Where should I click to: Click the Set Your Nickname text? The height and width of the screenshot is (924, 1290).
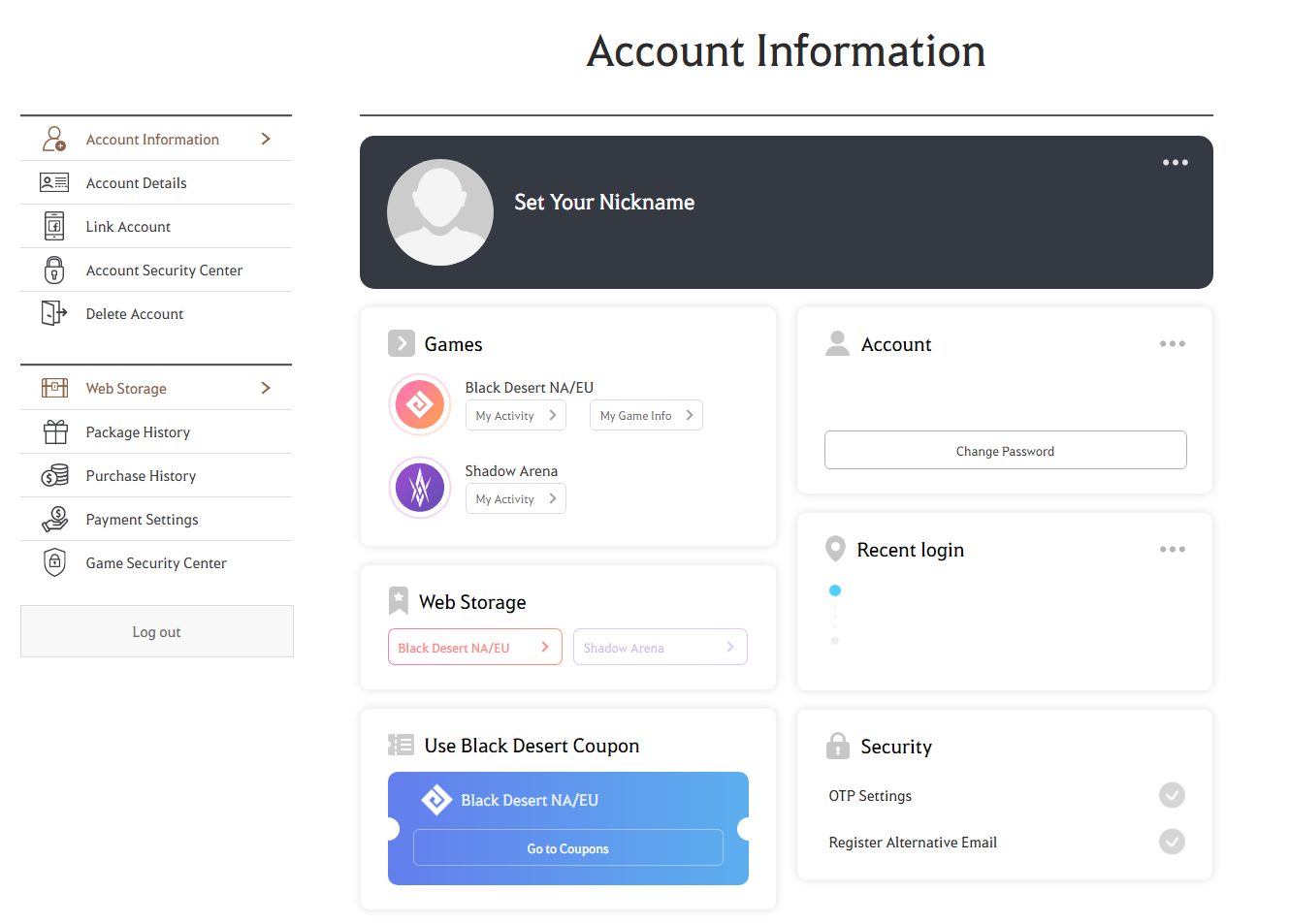pyautogui.click(x=604, y=202)
